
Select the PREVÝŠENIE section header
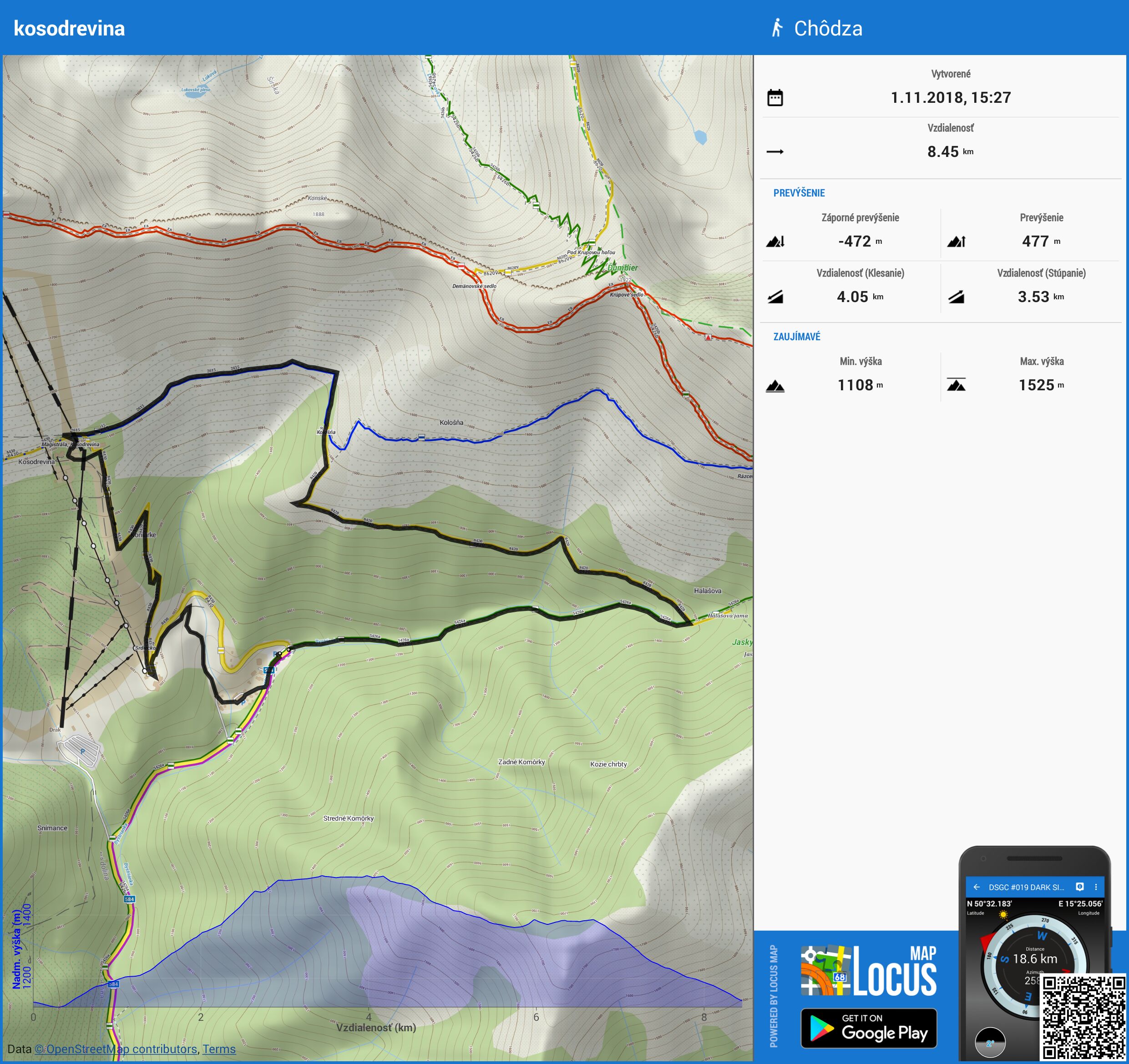click(x=799, y=193)
